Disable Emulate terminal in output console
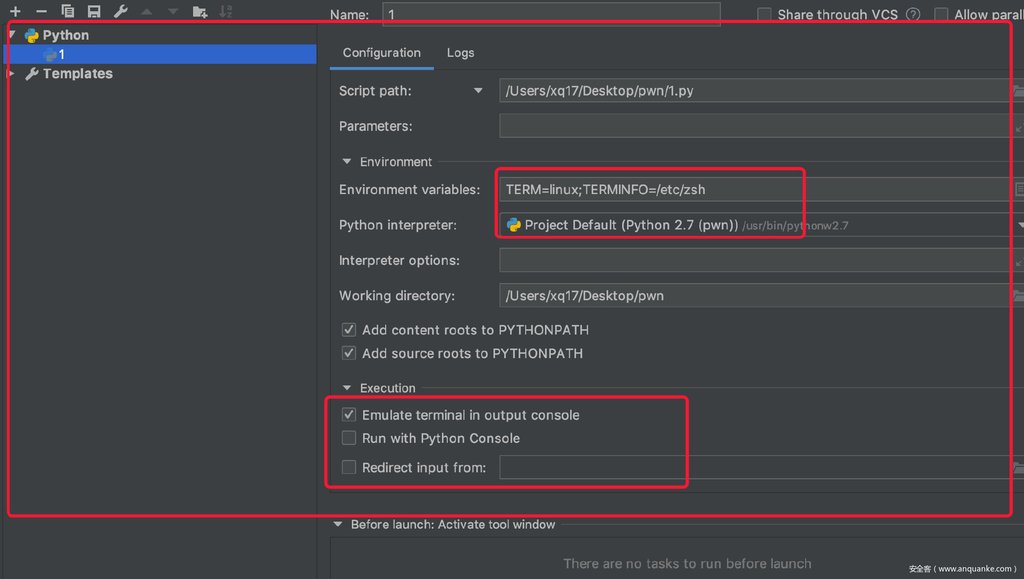 coord(349,414)
